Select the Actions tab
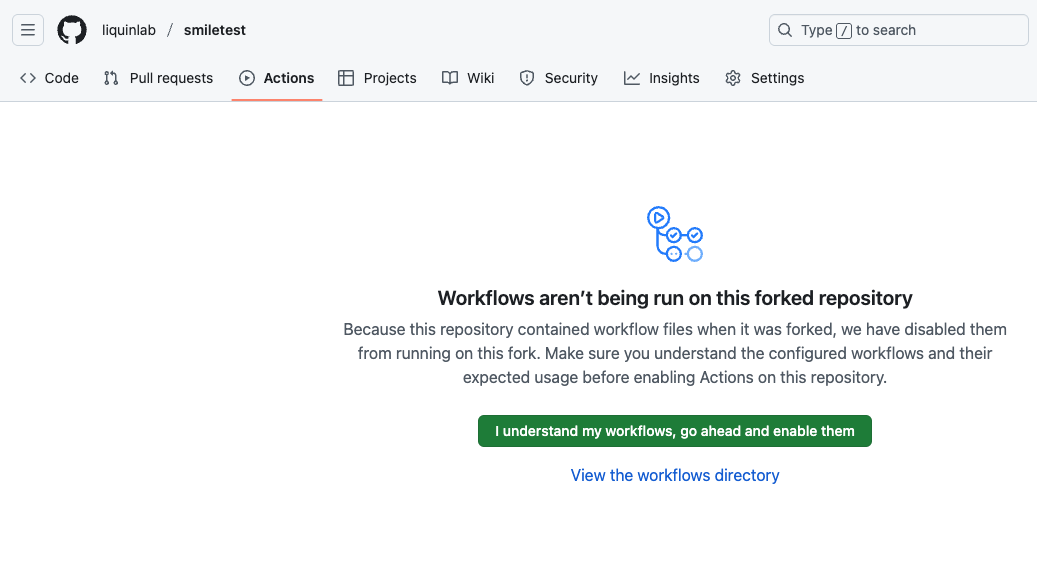Viewport: 1037px width, 572px height. (x=276, y=78)
